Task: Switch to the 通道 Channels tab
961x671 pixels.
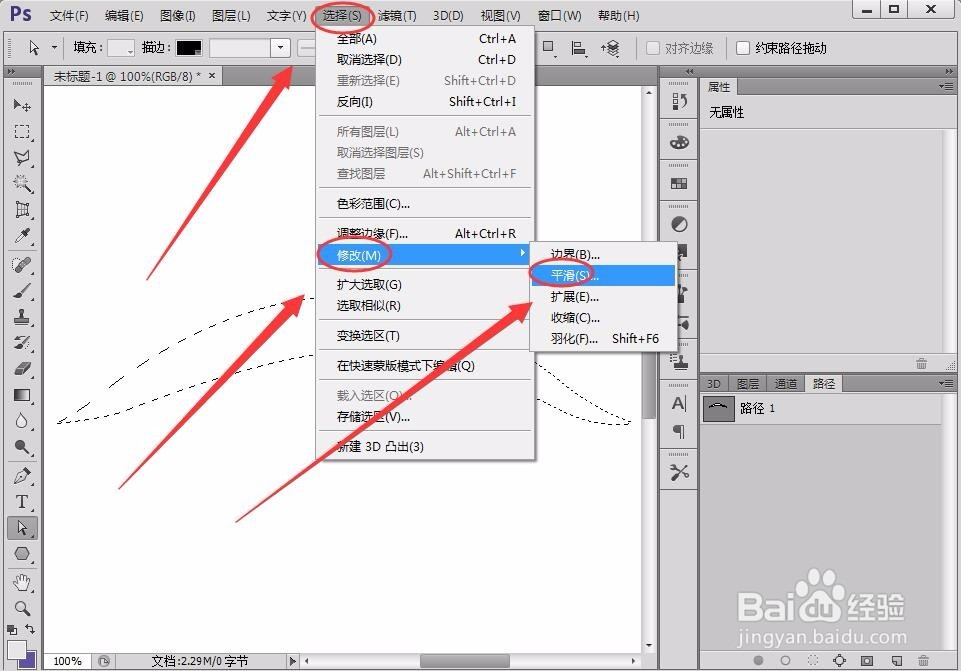Action: (786, 383)
